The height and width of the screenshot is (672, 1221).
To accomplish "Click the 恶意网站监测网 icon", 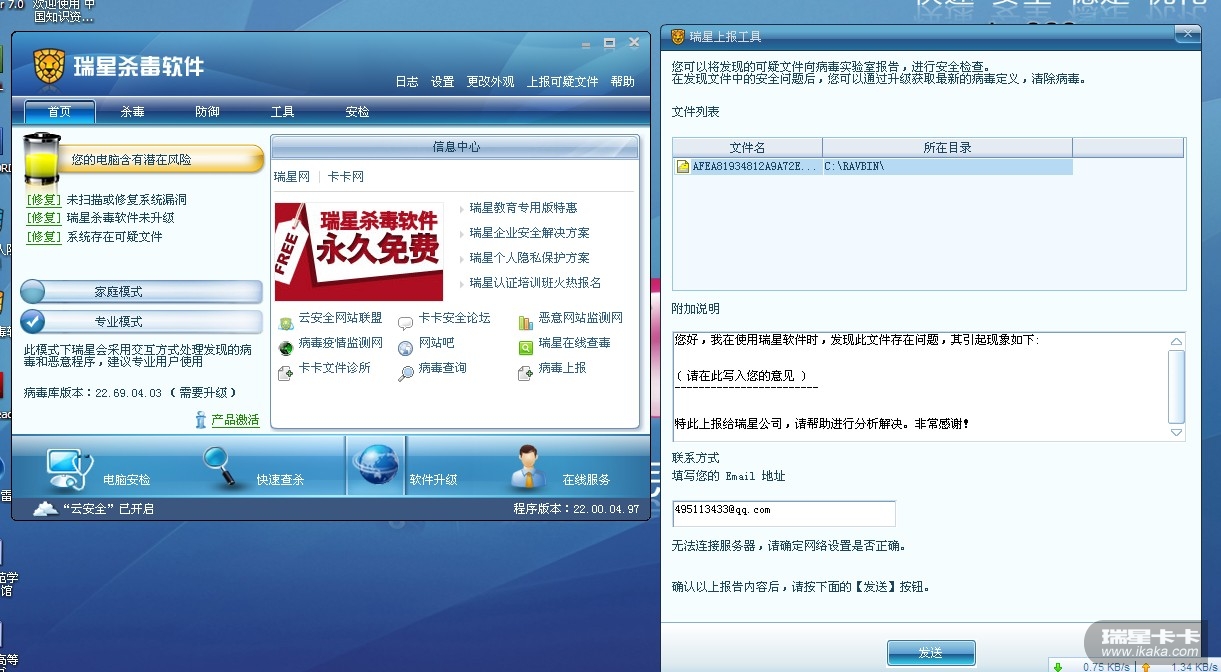I will (526, 322).
